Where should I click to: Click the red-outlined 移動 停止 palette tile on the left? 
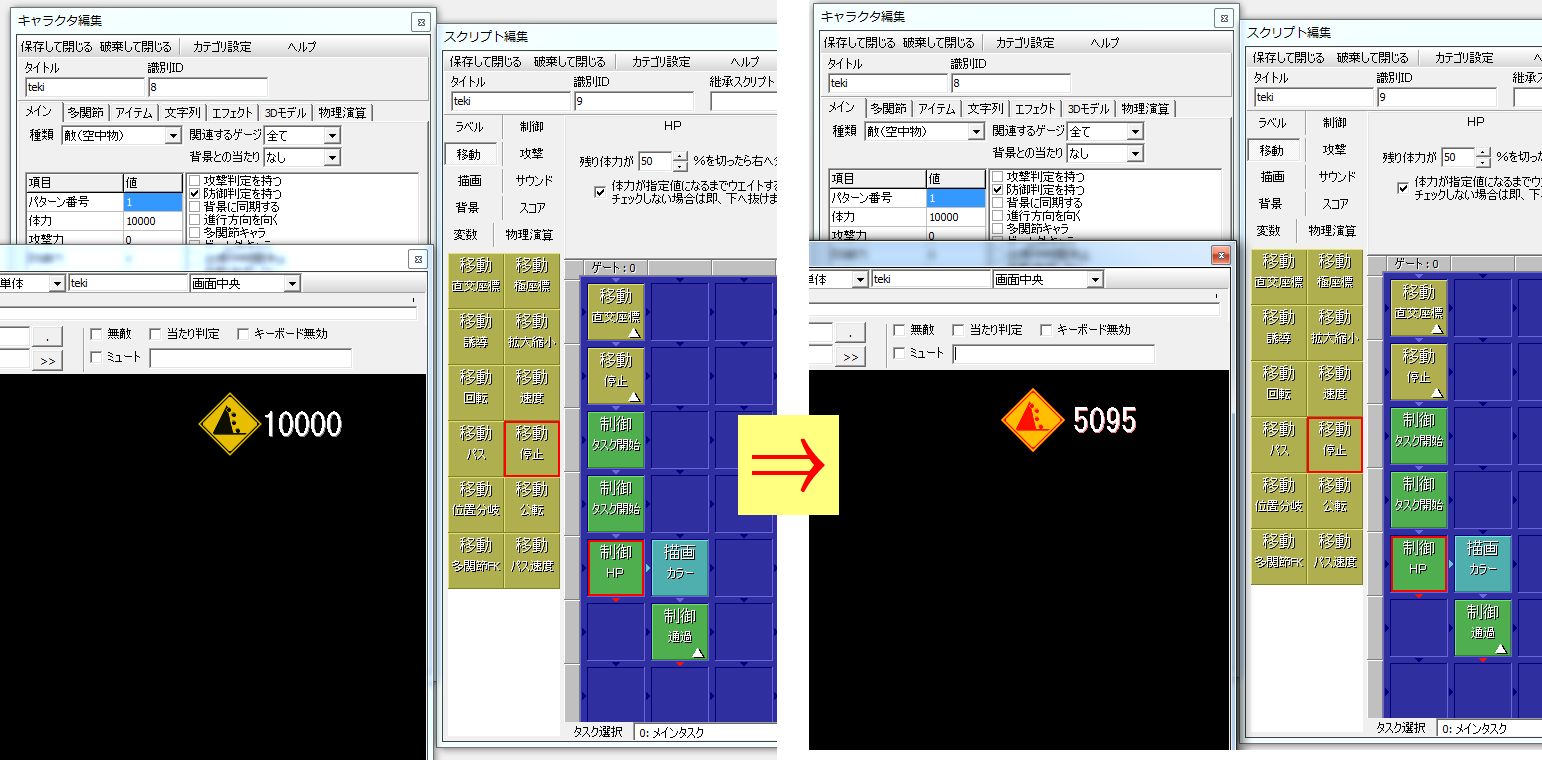point(532,448)
